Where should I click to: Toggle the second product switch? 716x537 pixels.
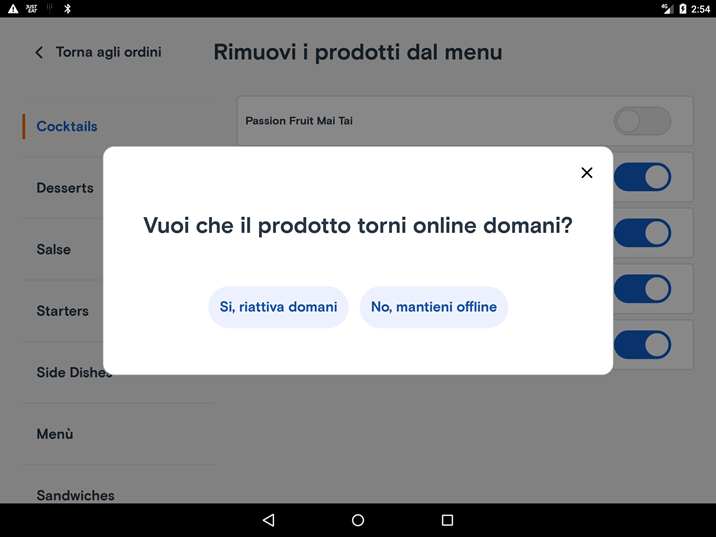tap(642, 177)
